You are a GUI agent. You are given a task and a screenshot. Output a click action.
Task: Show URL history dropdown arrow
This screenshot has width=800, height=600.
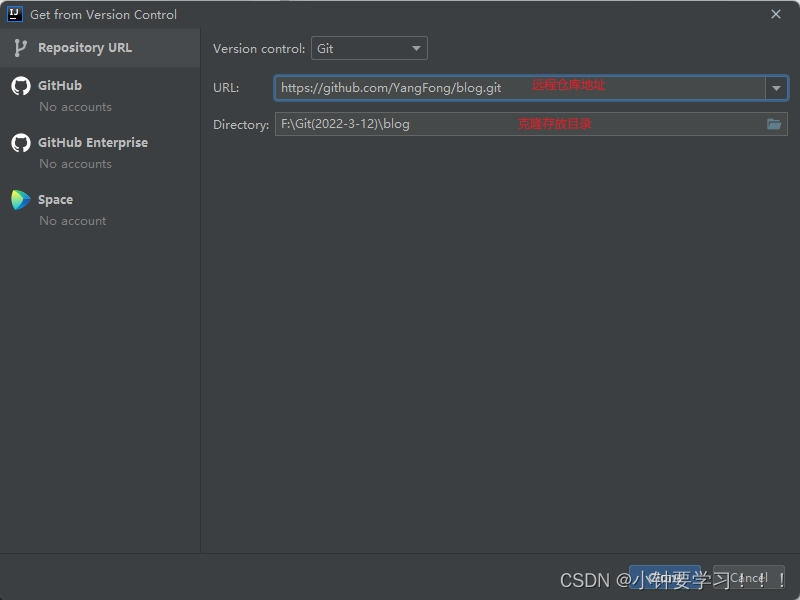[x=776, y=88]
